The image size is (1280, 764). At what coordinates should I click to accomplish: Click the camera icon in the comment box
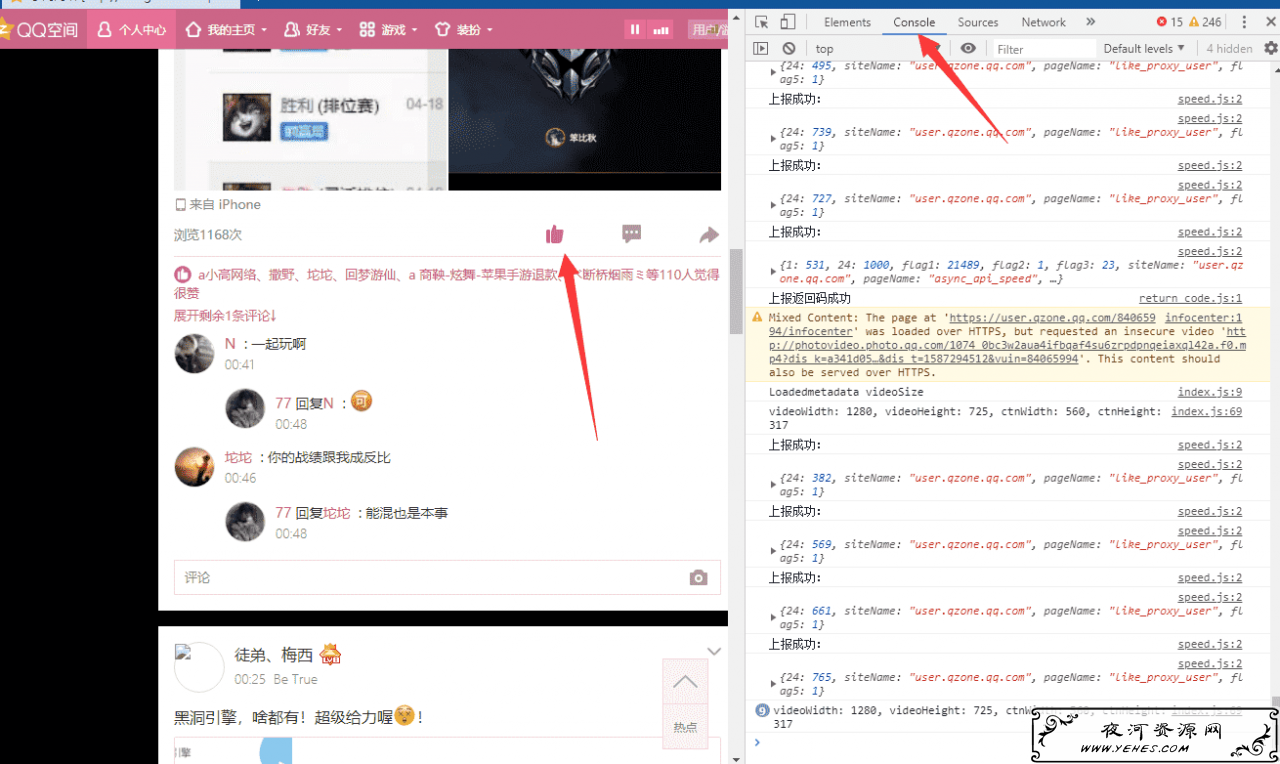[698, 578]
